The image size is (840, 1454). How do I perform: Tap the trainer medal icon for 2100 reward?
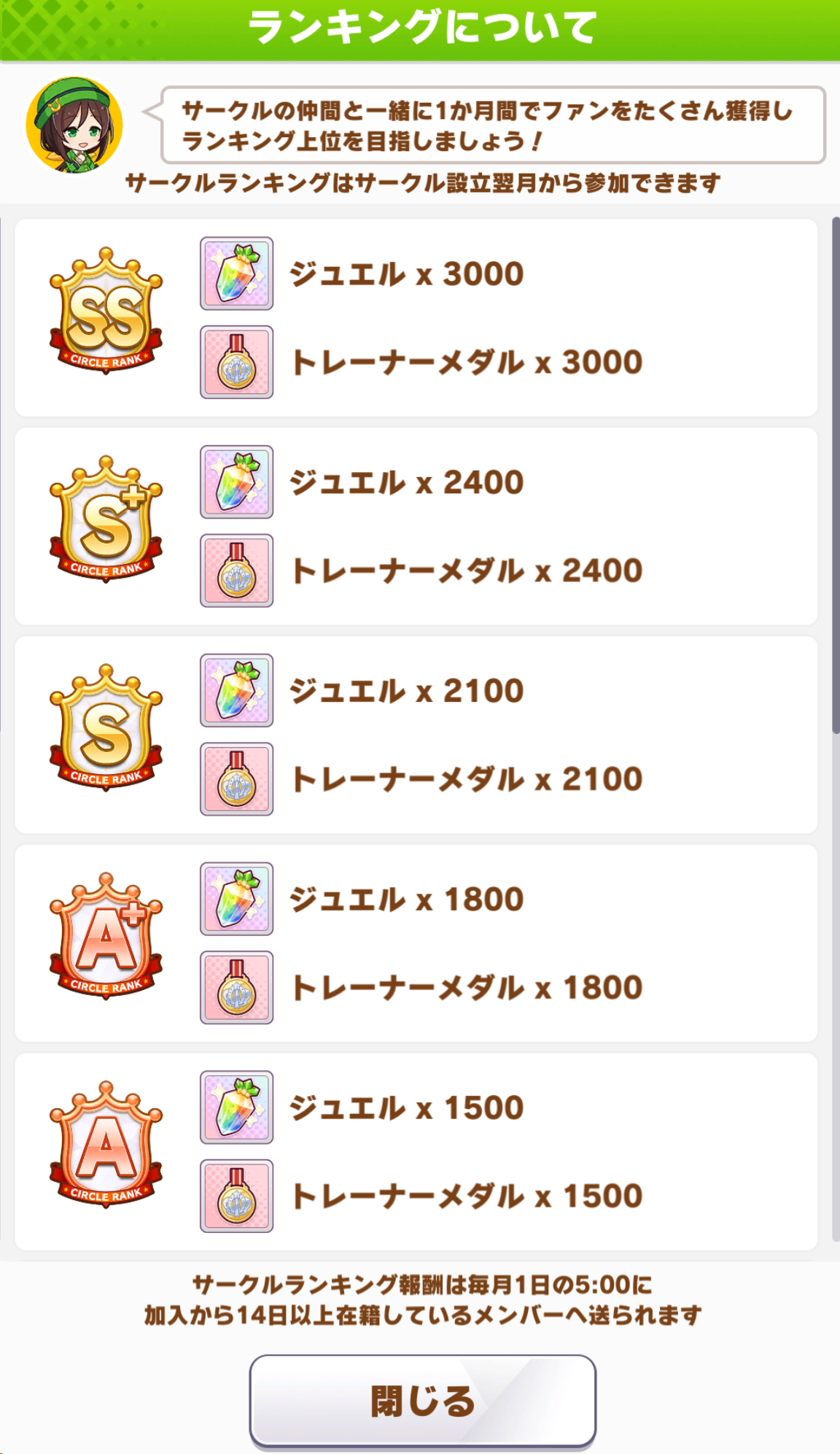click(237, 779)
